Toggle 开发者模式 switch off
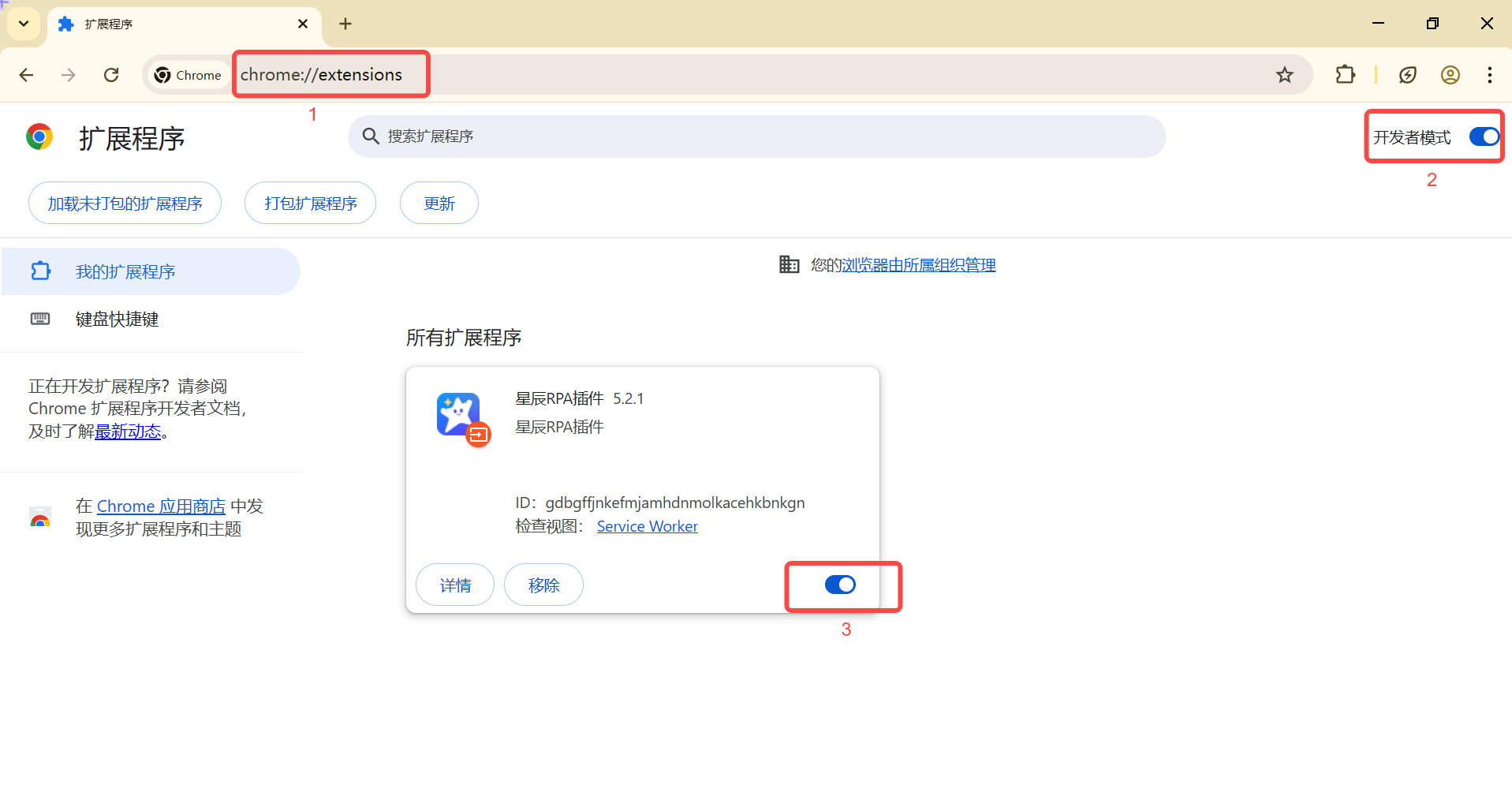This screenshot has height=807, width=1512. pyautogui.click(x=1484, y=137)
